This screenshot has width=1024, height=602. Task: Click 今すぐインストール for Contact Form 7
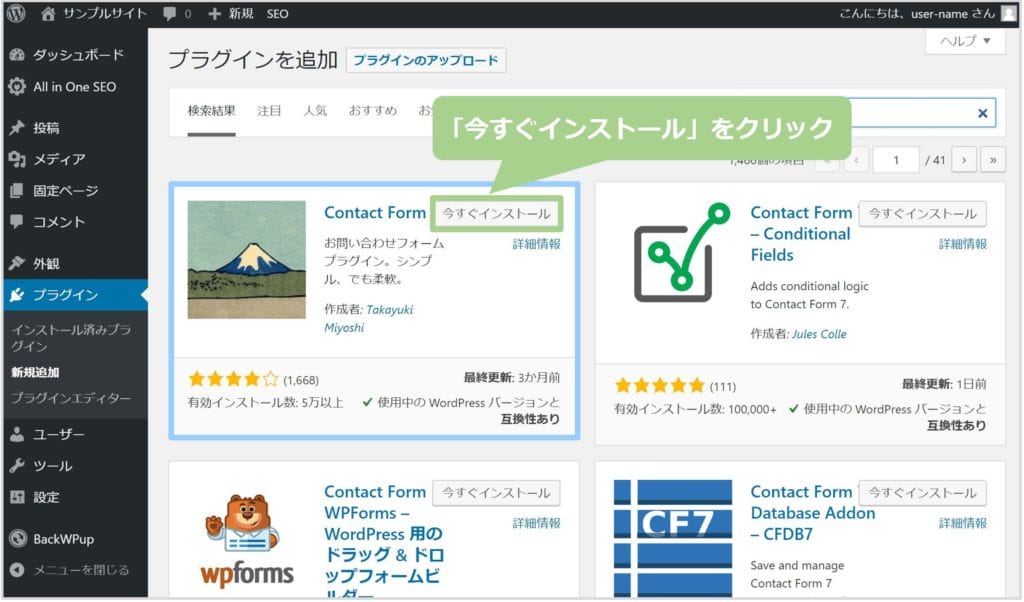496,214
